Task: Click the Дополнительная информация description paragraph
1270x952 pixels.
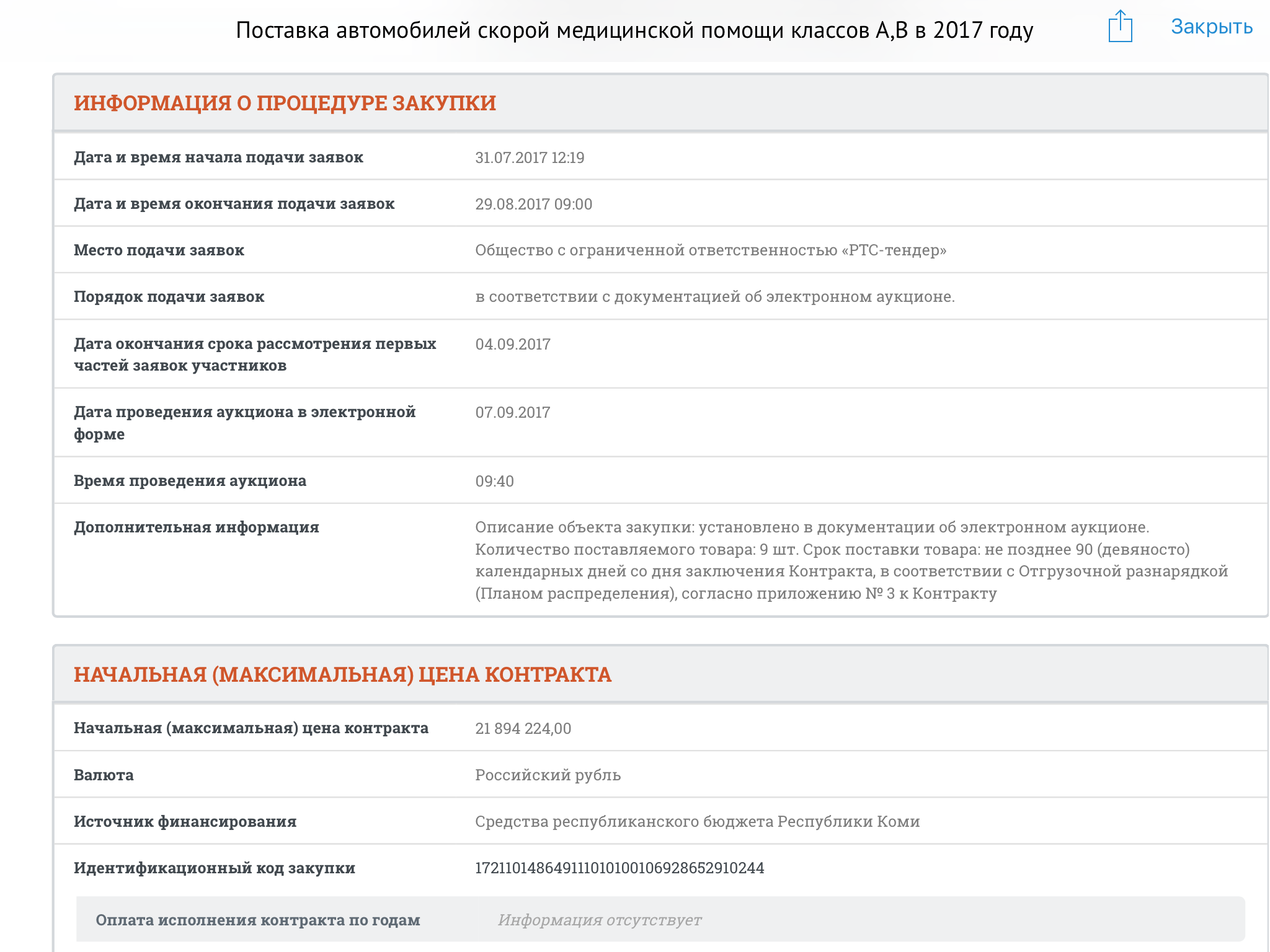Action: coord(851,560)
